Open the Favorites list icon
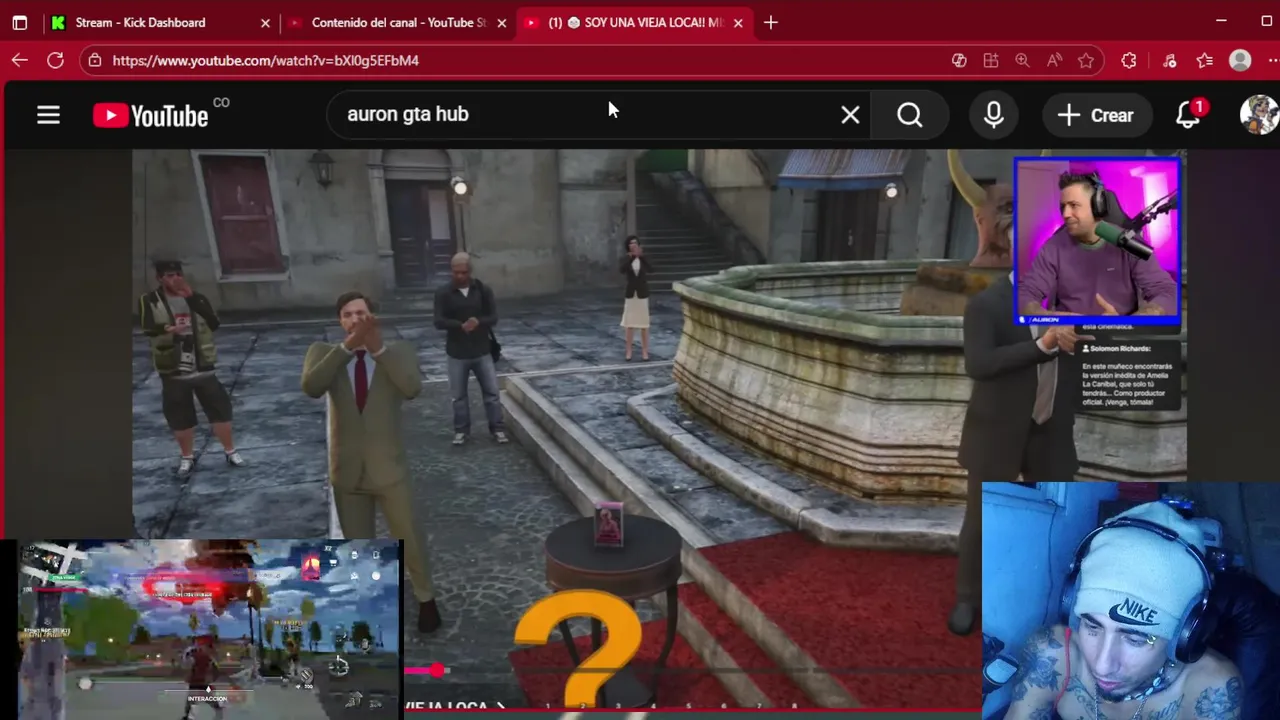1280x720 pixels. (1204, 60)
